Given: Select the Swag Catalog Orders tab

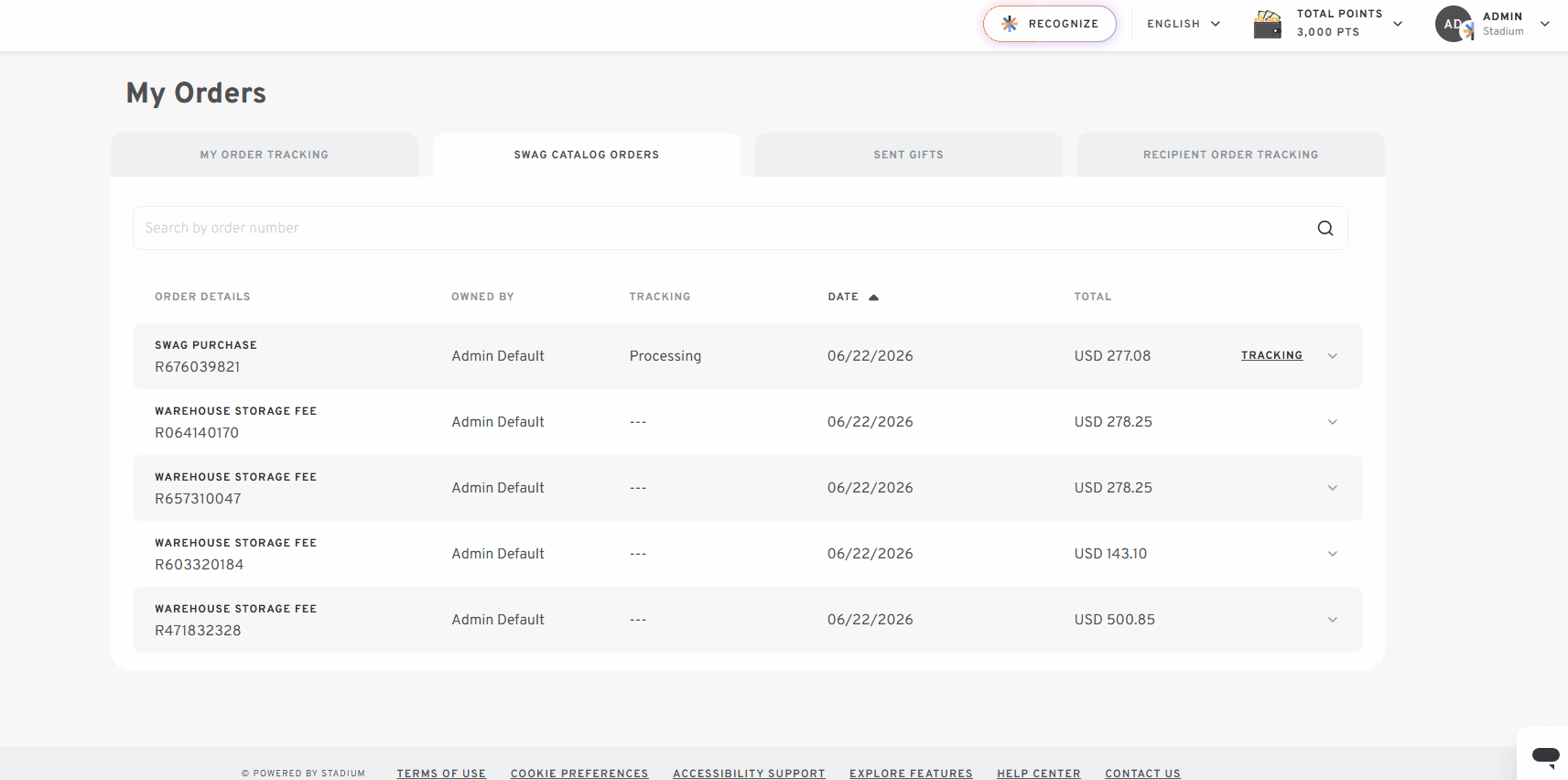Looking at the screenshot, I should (587, 155).
